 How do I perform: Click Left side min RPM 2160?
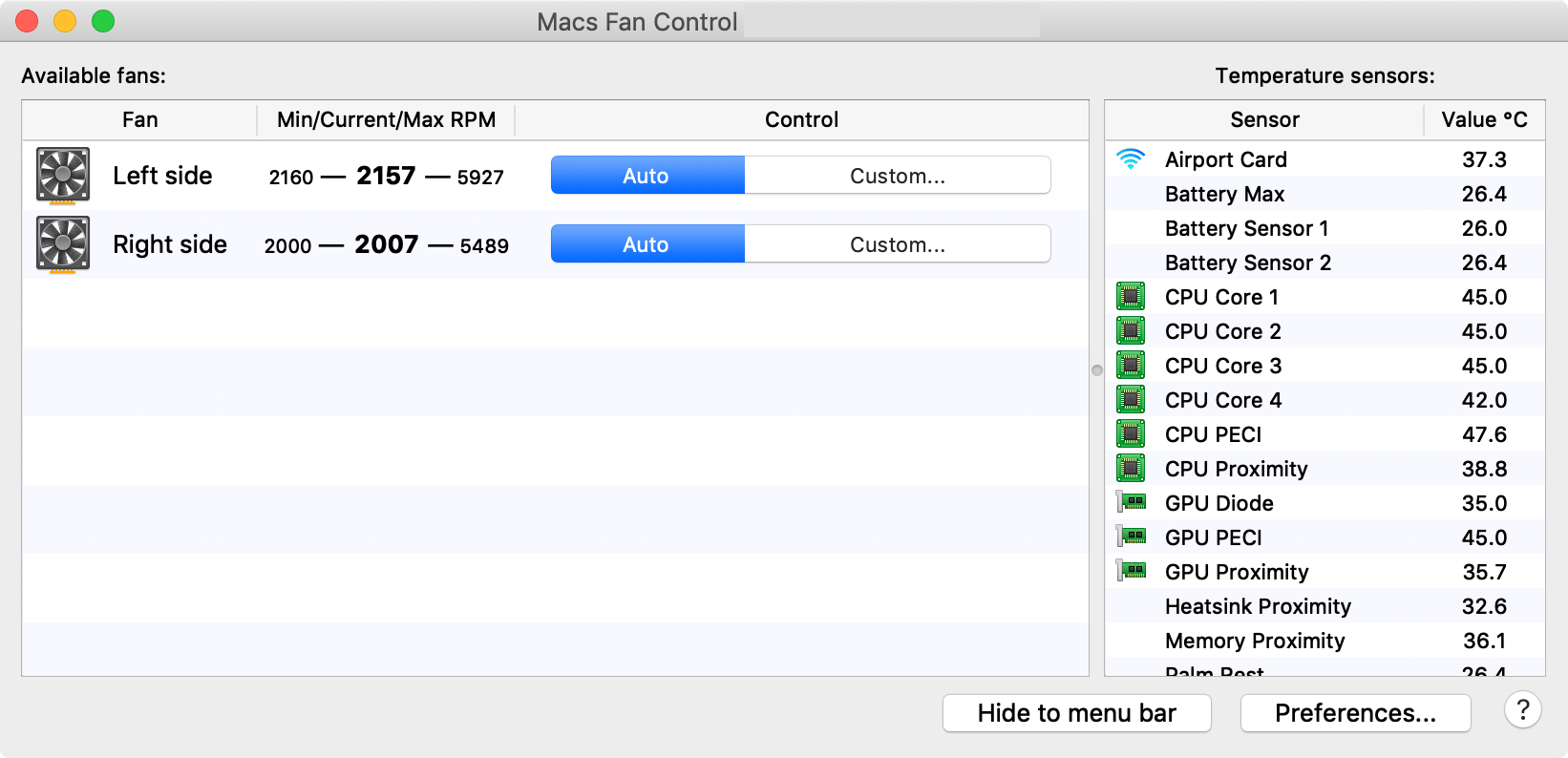(x=291, y=178)
